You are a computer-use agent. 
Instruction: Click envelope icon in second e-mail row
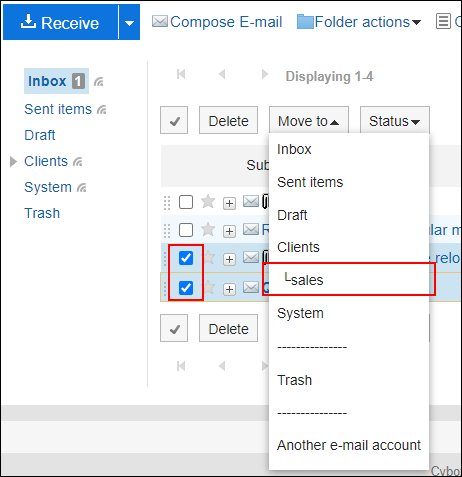(x=251, y=229)
